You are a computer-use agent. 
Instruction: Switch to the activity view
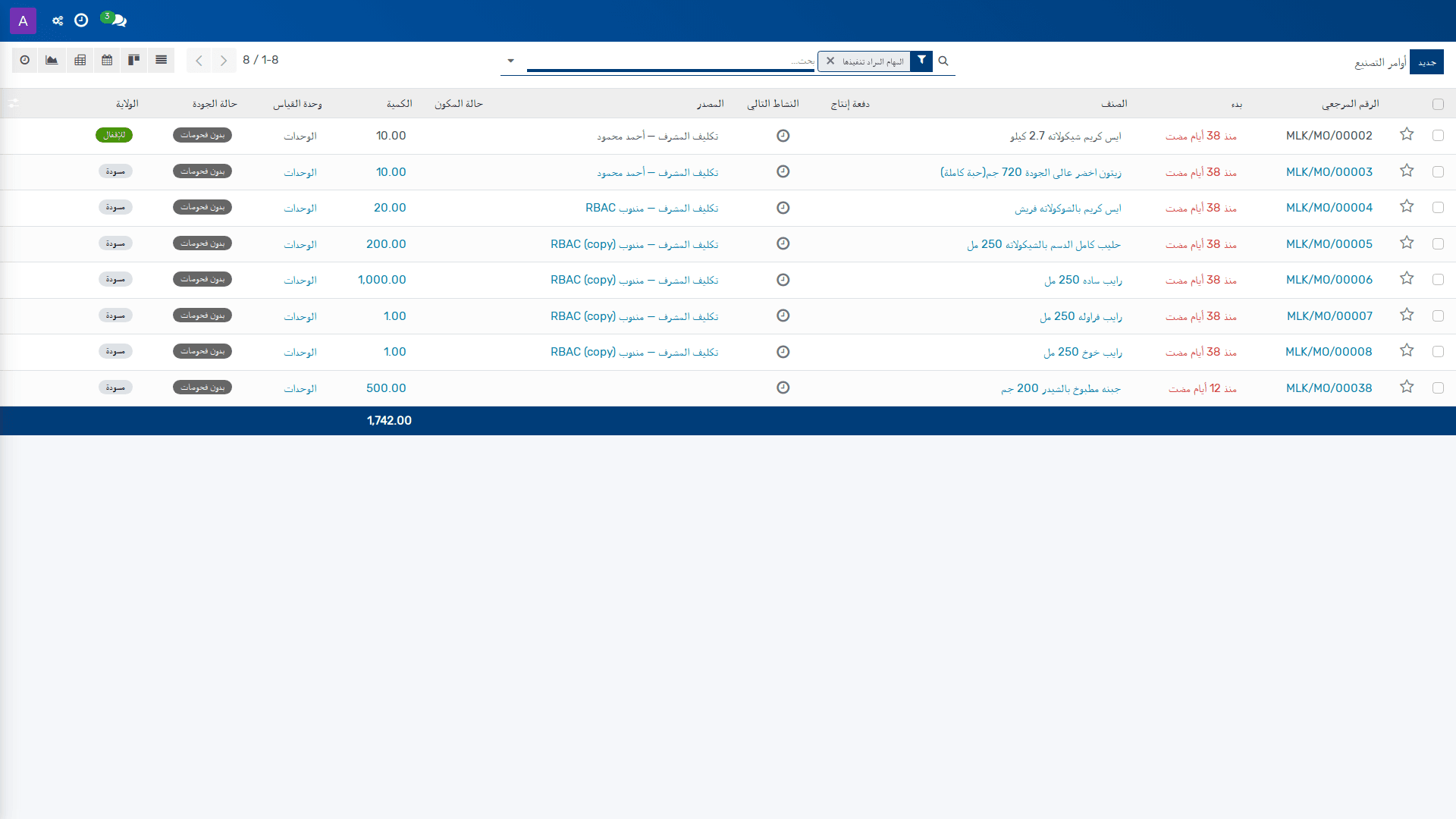(x=25, y=60)
